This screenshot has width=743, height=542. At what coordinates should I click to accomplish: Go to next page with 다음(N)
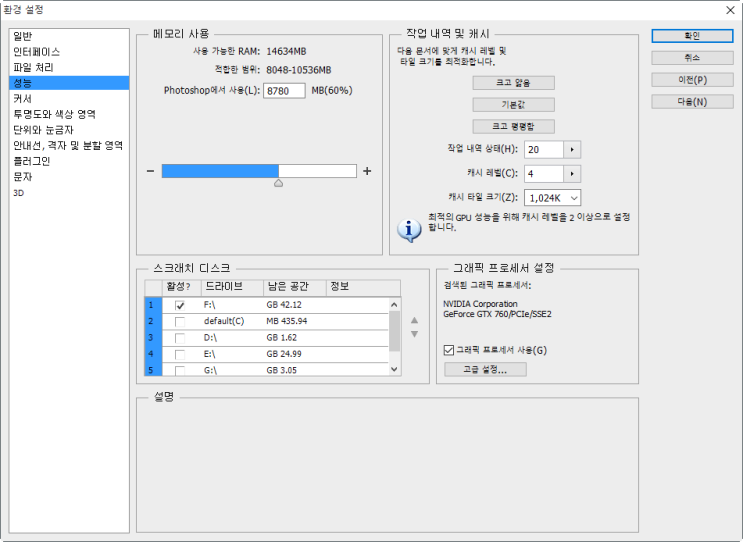[x=692, y=102]
